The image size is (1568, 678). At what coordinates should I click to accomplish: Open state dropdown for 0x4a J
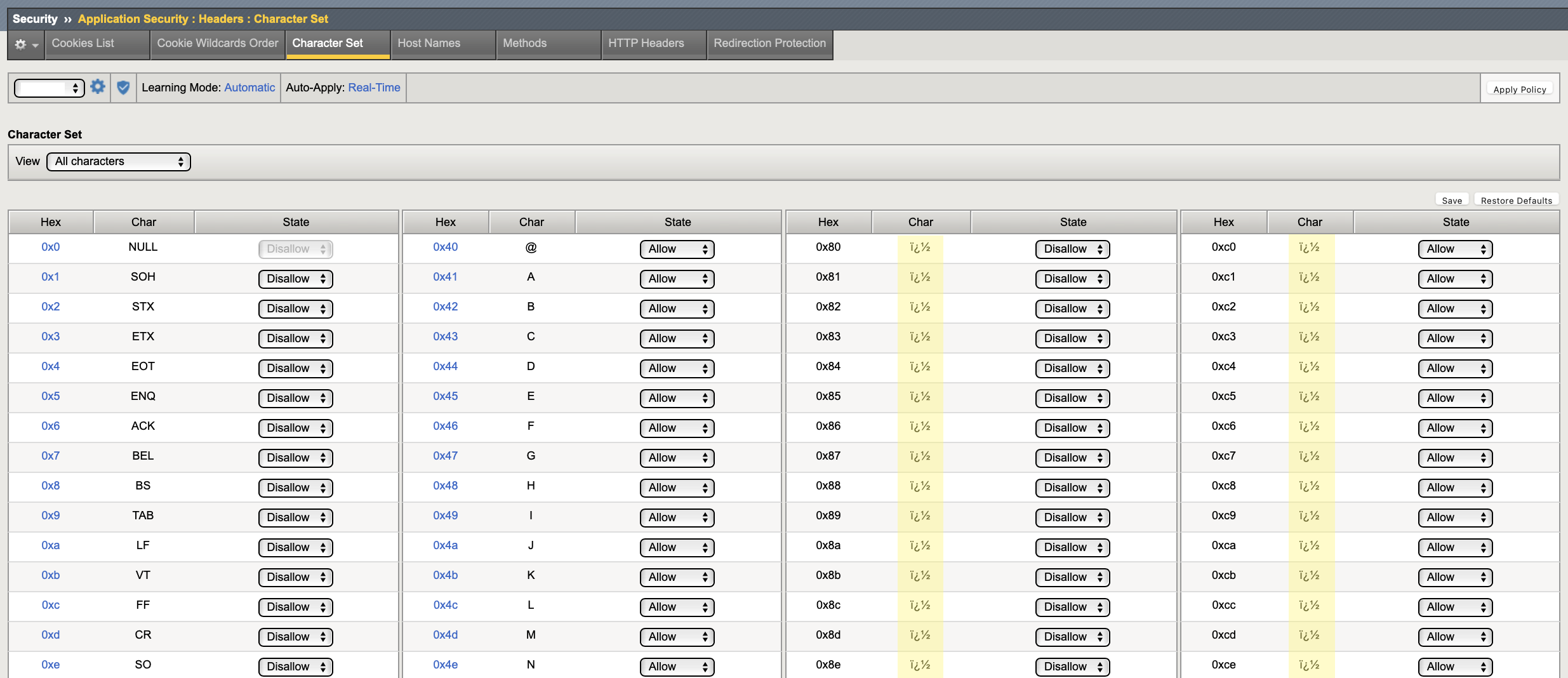pyautogui.click(x=677, y=547)
